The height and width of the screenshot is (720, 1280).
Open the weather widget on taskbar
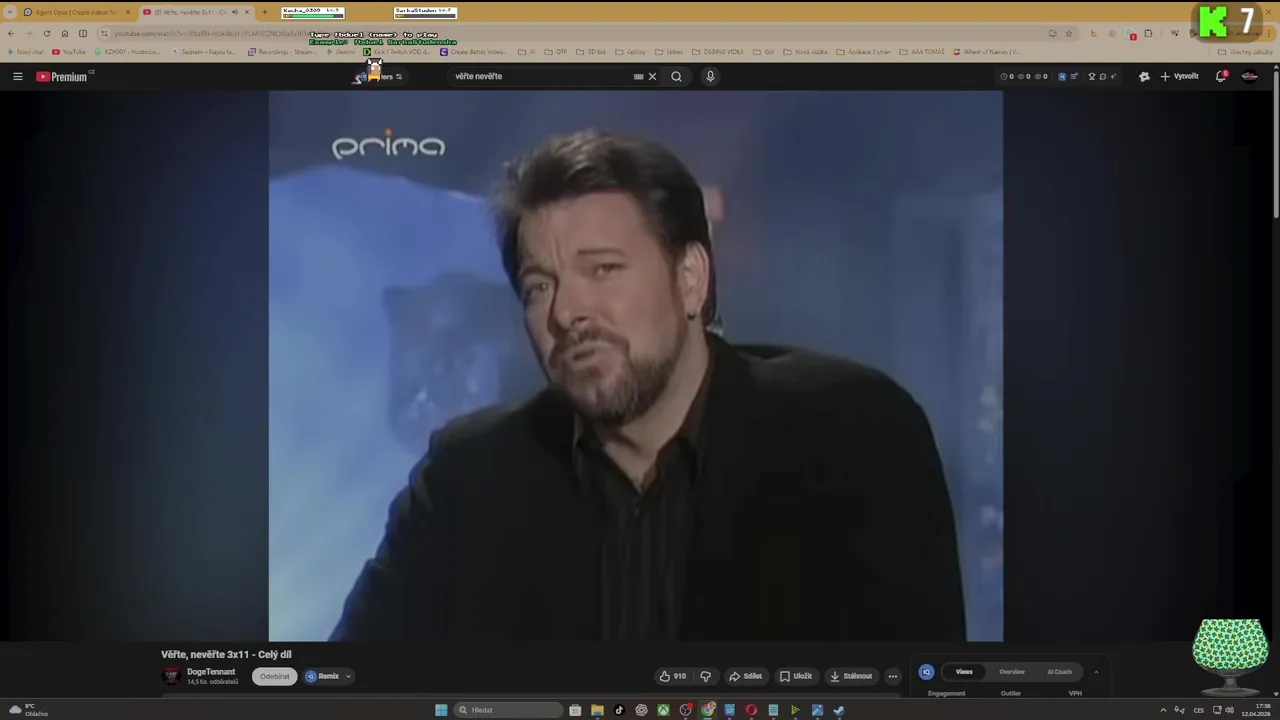[28, 710]
